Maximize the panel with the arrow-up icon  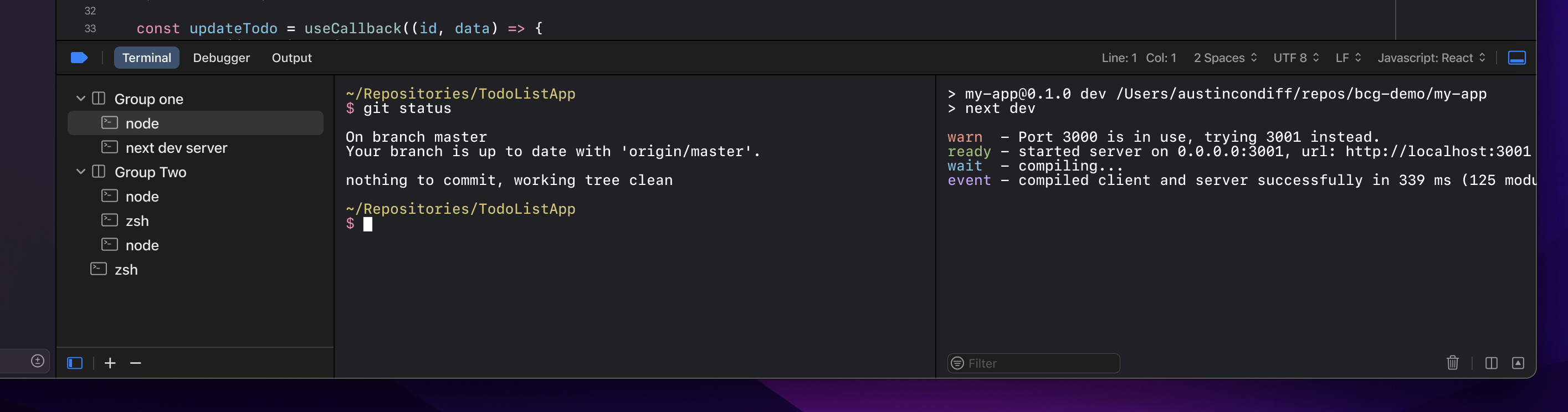(x=1518, y=363)
